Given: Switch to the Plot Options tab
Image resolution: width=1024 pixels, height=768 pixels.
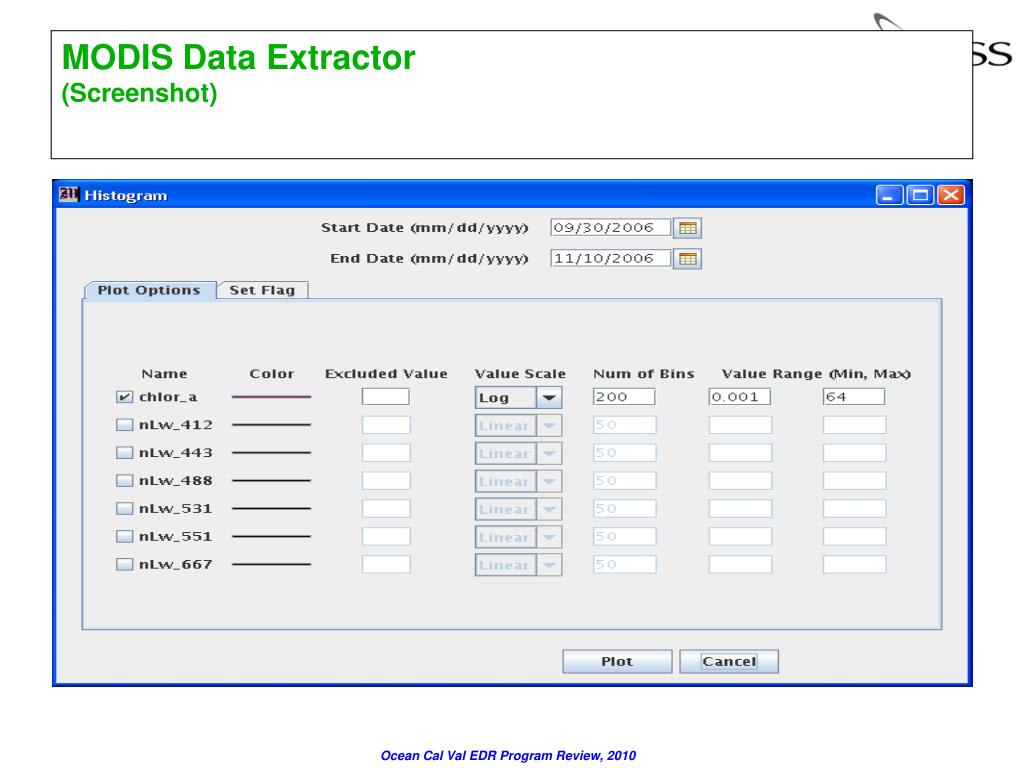Looking at the screenshot, I should (x=149, y=290).
